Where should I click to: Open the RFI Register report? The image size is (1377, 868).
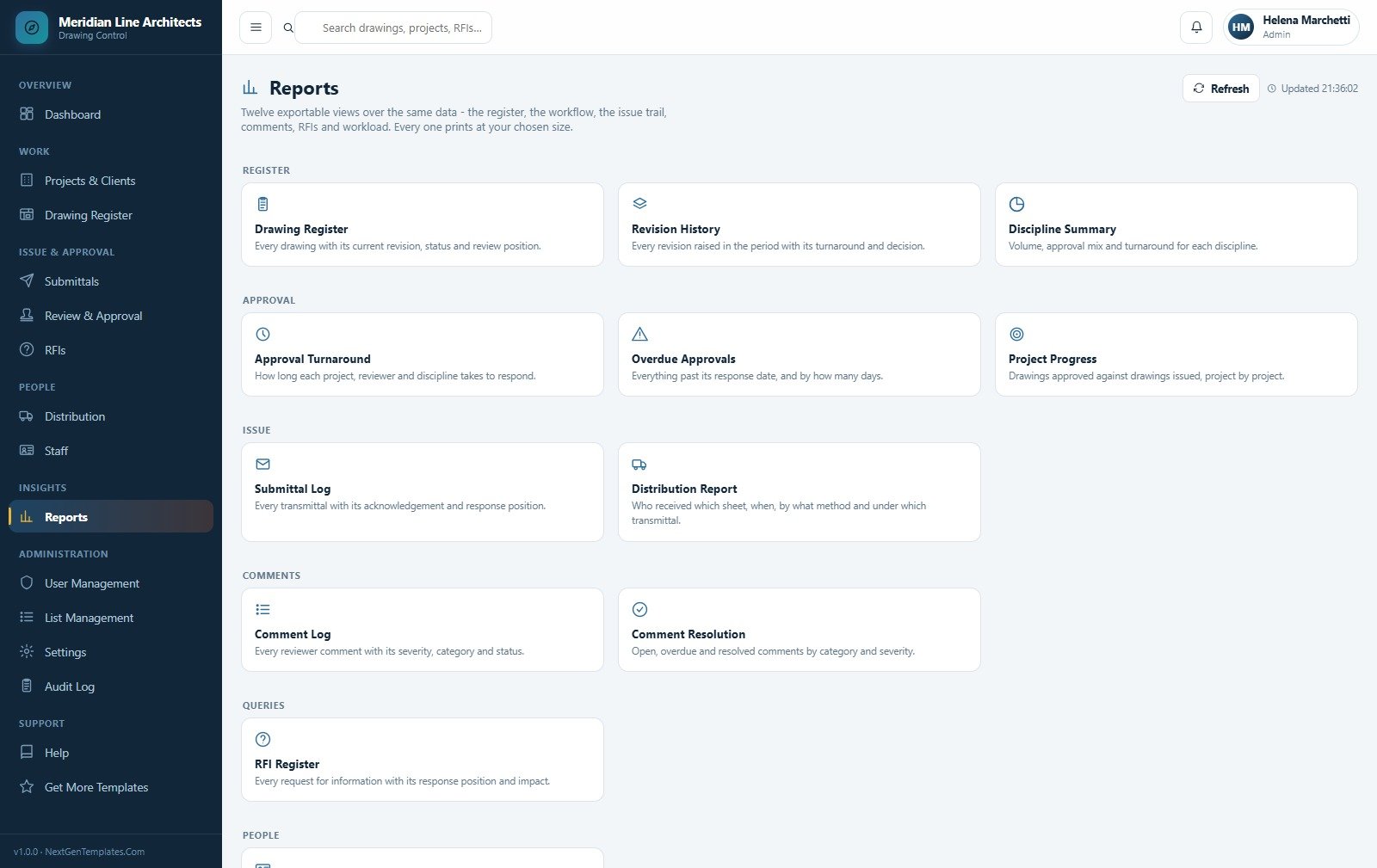click(x=422, y=759)
